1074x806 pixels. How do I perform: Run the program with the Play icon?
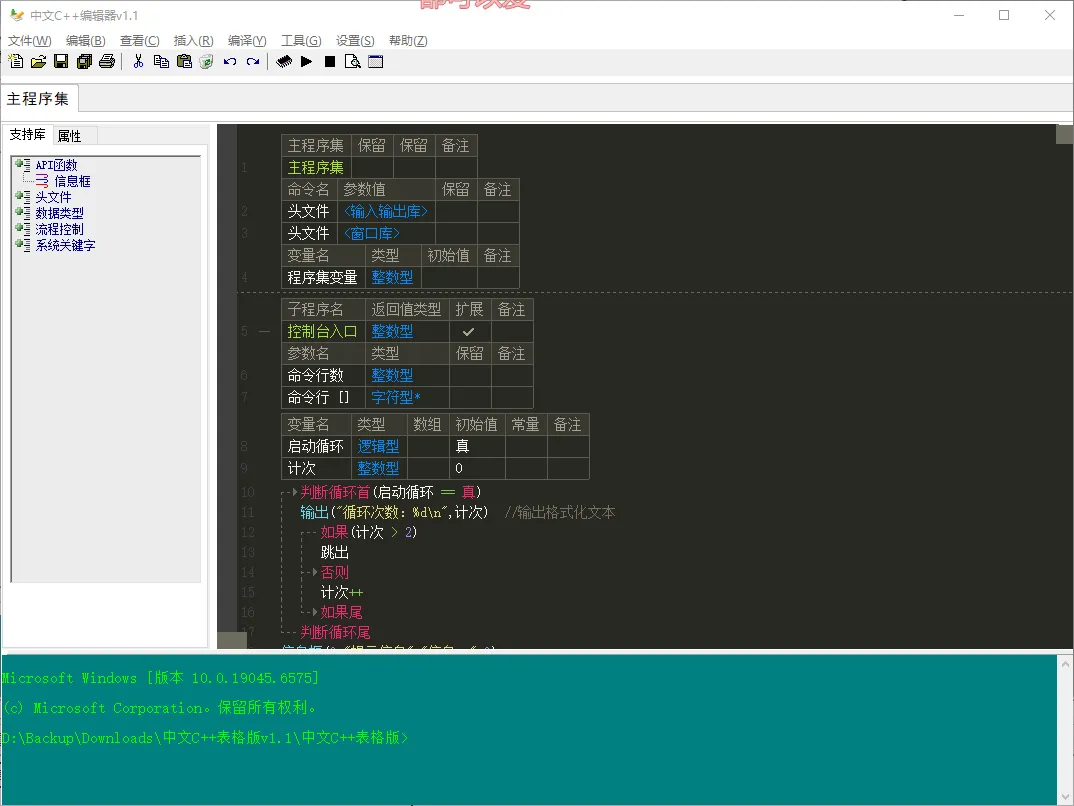tap(306, 62)
